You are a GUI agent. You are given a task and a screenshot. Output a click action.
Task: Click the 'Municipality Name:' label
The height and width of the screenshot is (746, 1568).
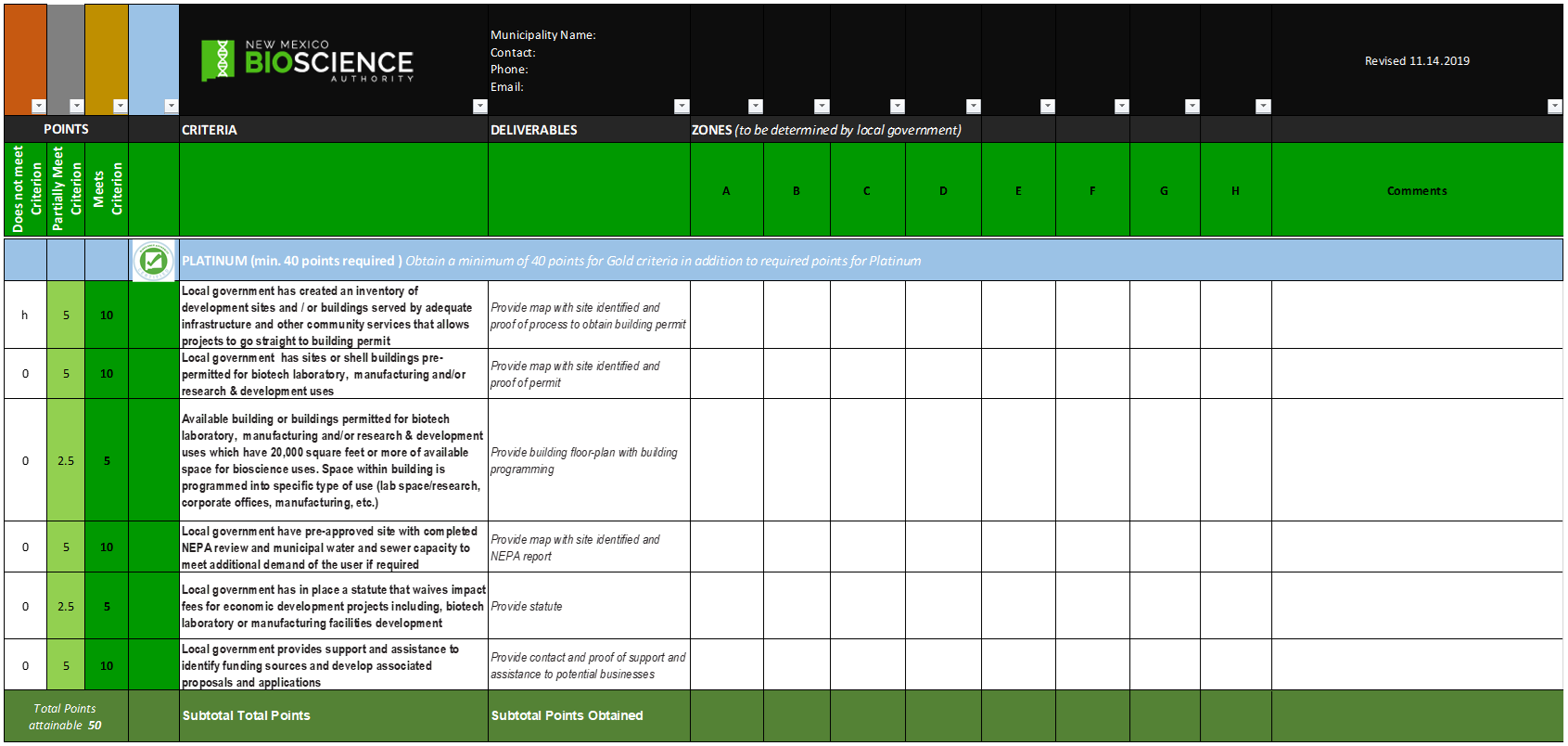point(542,35)
